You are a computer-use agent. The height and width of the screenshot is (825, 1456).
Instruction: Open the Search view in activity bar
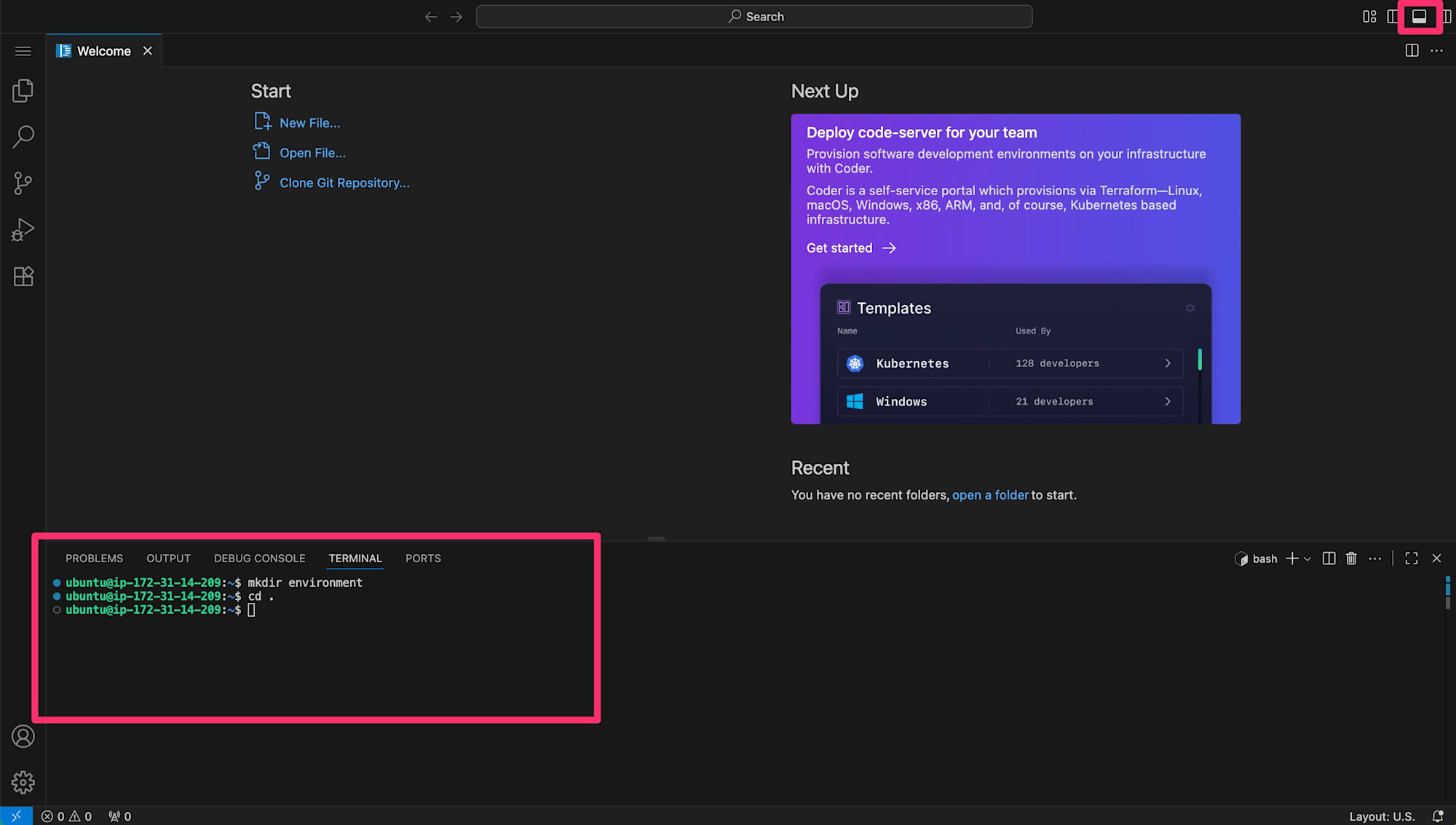pos(23,136)
